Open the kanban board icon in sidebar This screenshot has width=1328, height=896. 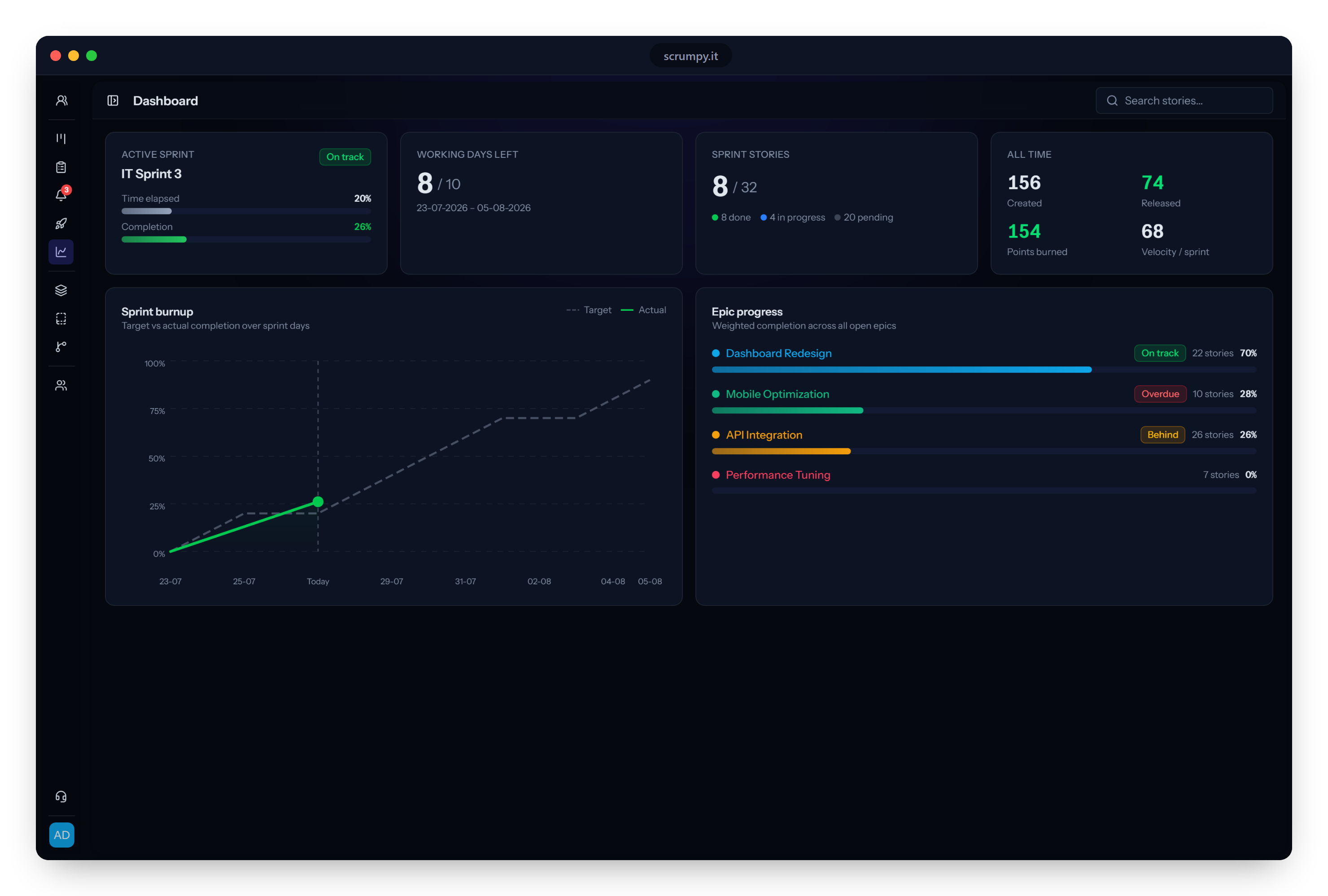tap(61, 139)
